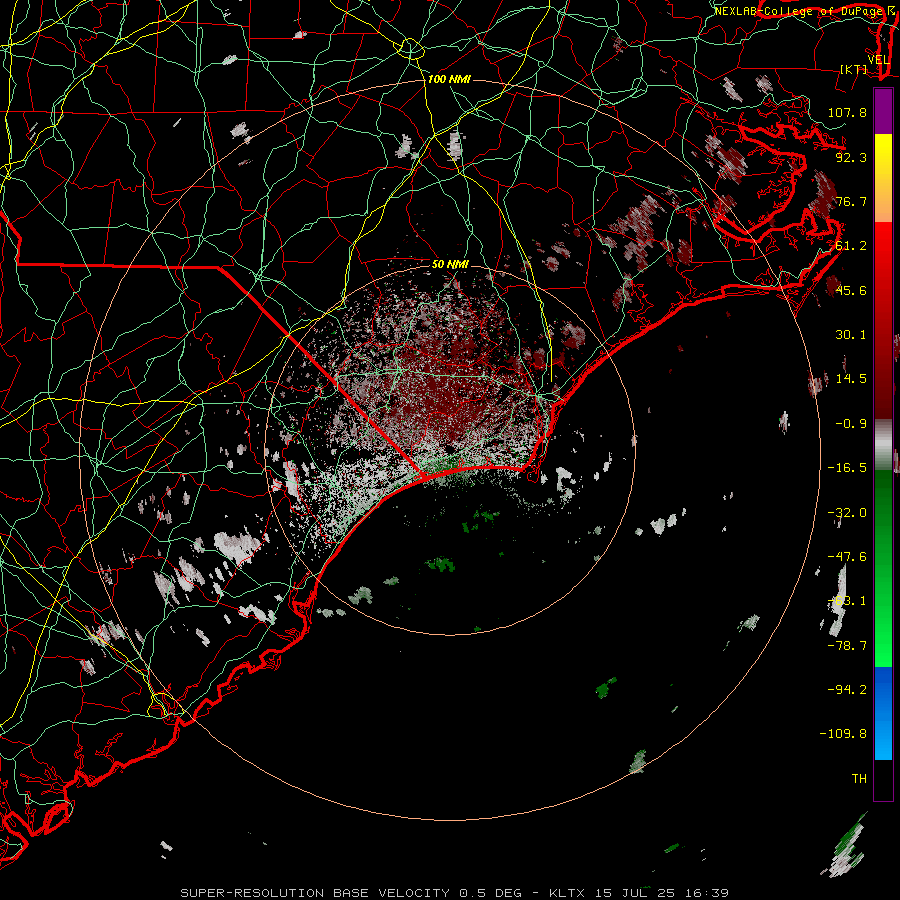Click the -0.9 velocity scale value
The image size is (900, 900).
tap(851, 424)
